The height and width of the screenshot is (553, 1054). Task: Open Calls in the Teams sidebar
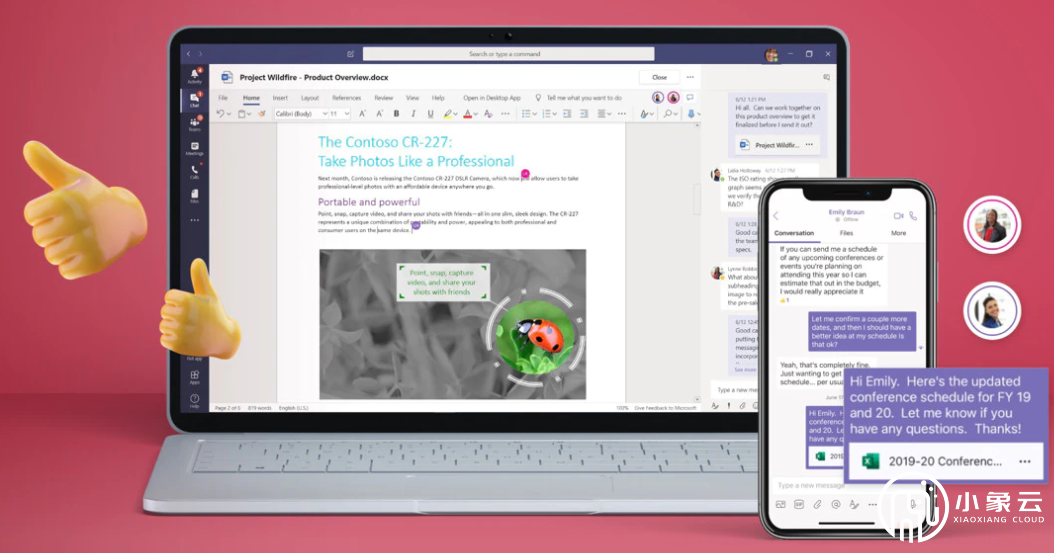(194, 172)
